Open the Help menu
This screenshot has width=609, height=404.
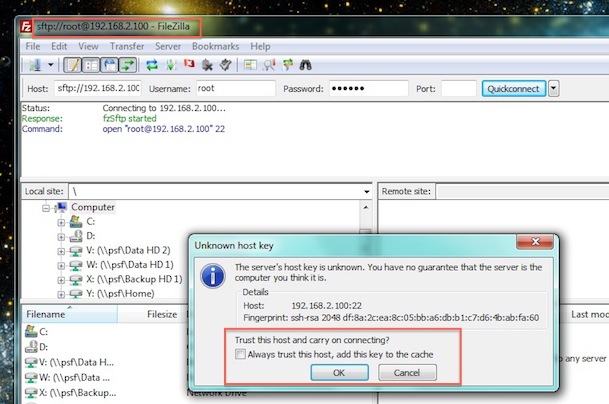point(260,46)
